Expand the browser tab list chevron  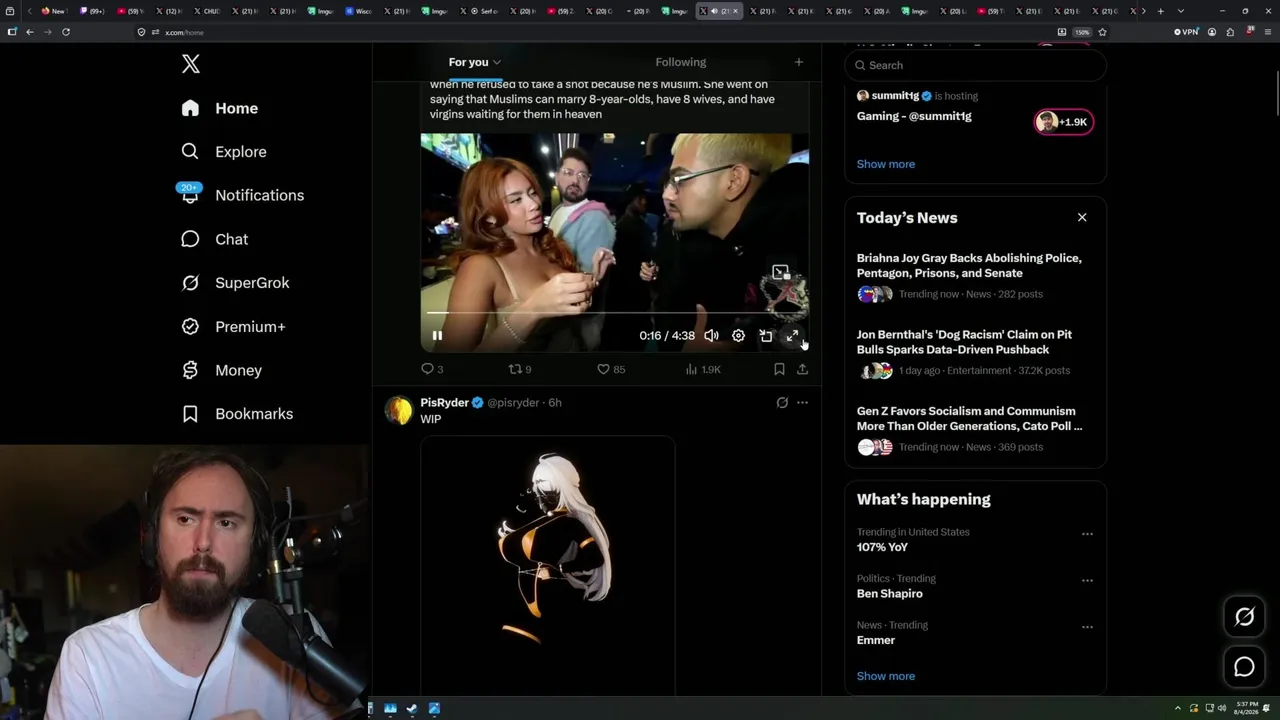coord(1181,11)
